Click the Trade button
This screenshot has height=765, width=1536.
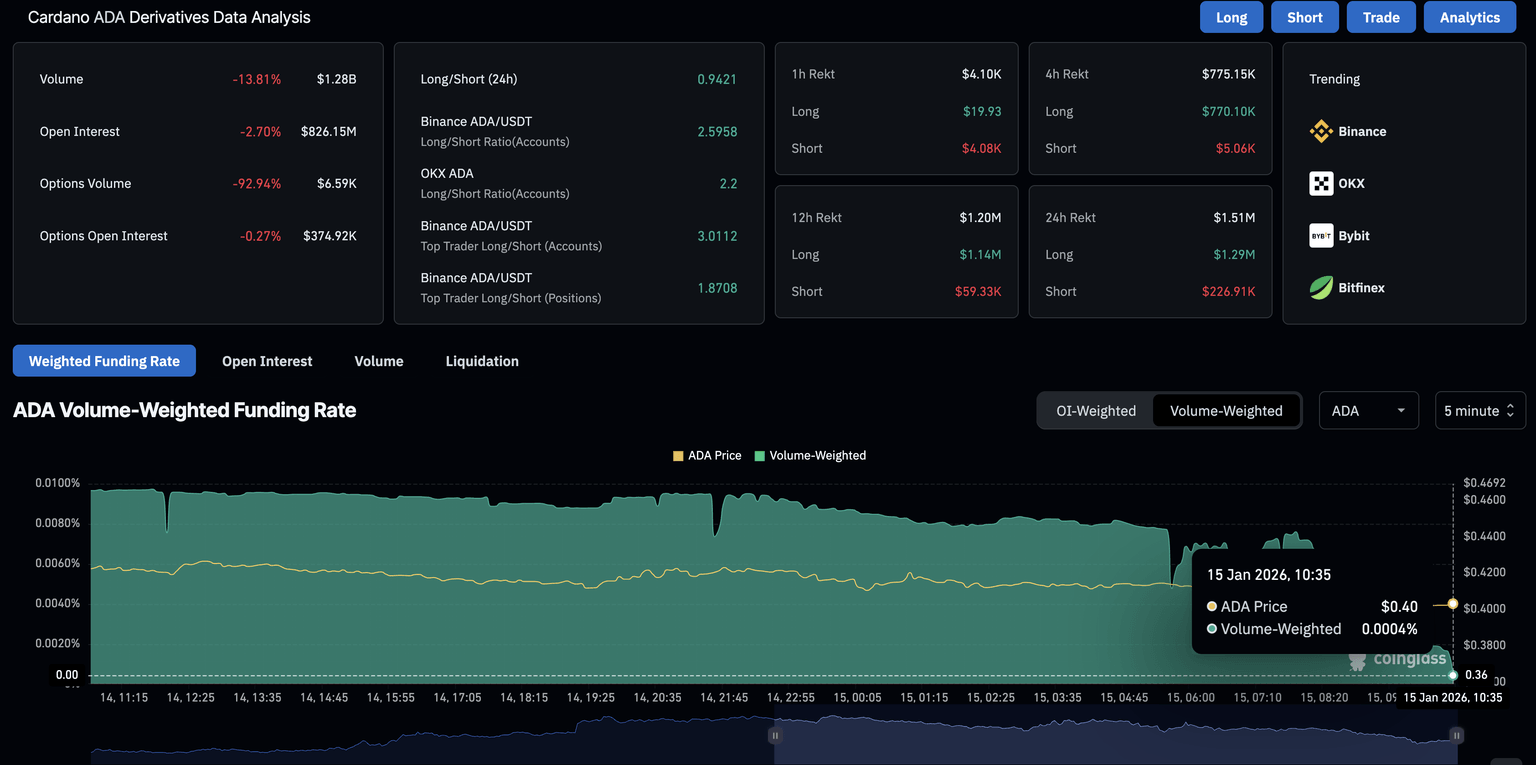(1381, 17)
